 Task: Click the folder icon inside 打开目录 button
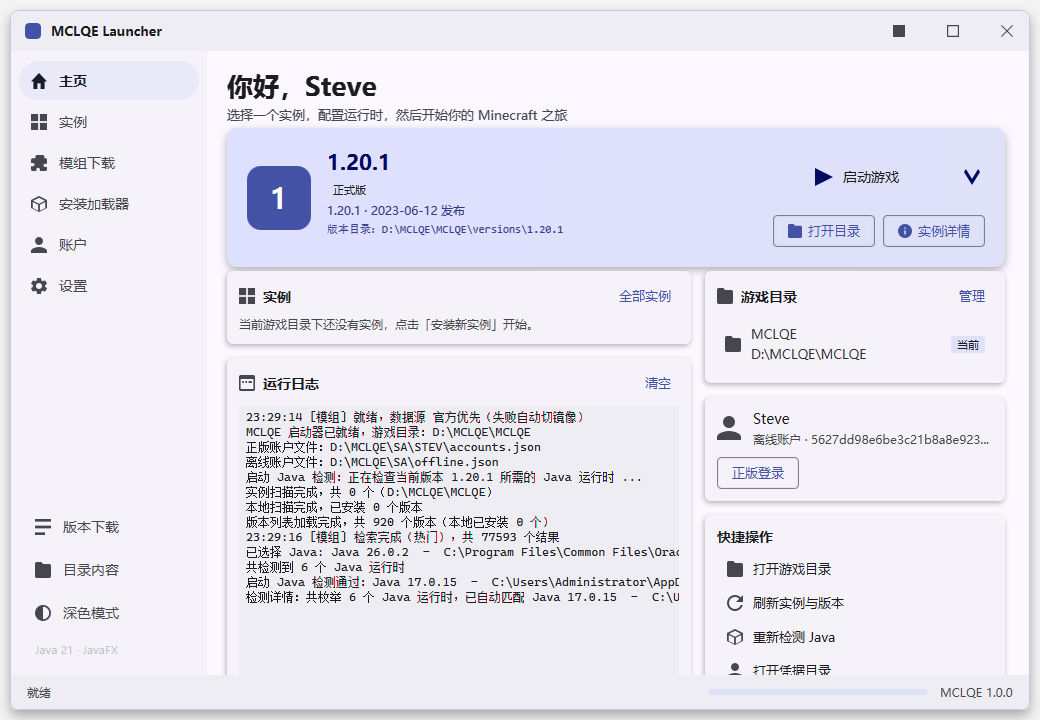[x=795, y=231]
